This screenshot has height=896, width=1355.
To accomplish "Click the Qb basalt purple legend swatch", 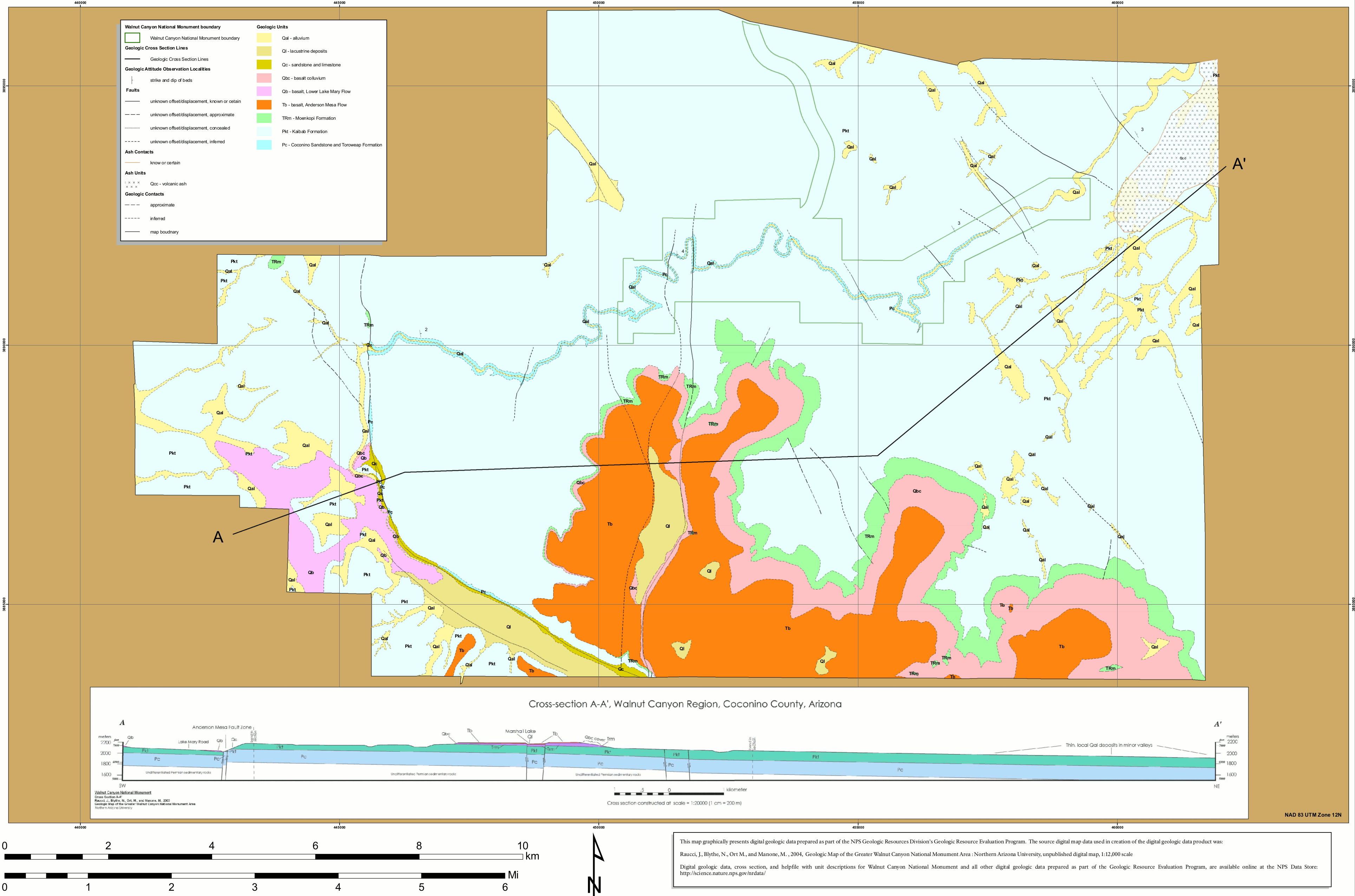I will [x=264, y=91].
